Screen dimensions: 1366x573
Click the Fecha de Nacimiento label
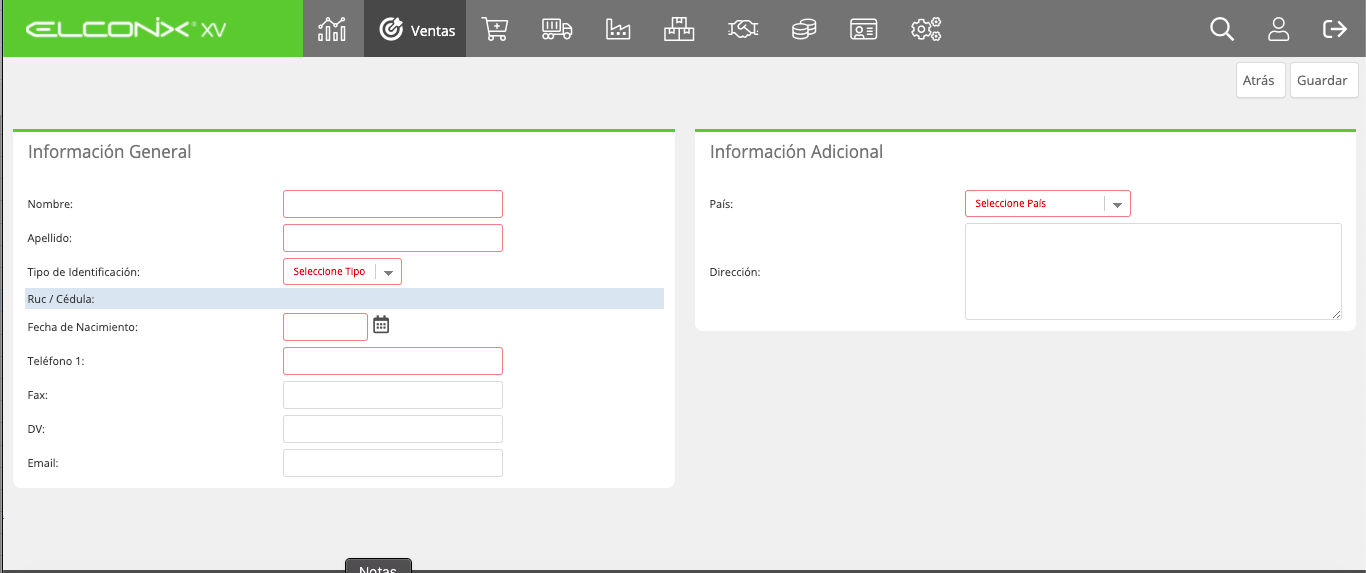click(x=82, y=327)
